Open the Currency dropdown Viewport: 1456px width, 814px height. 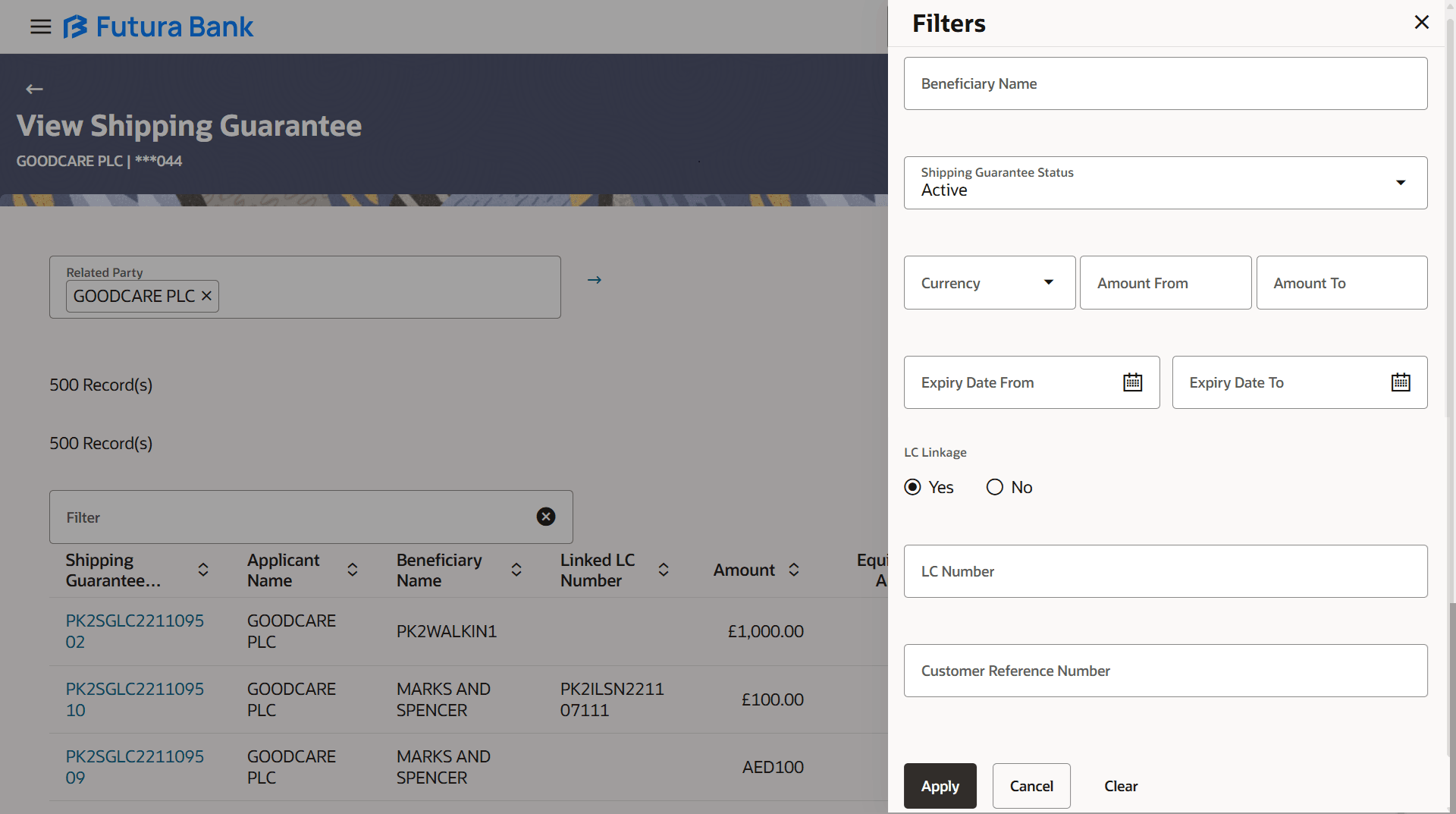click(x=1049, y=281)
